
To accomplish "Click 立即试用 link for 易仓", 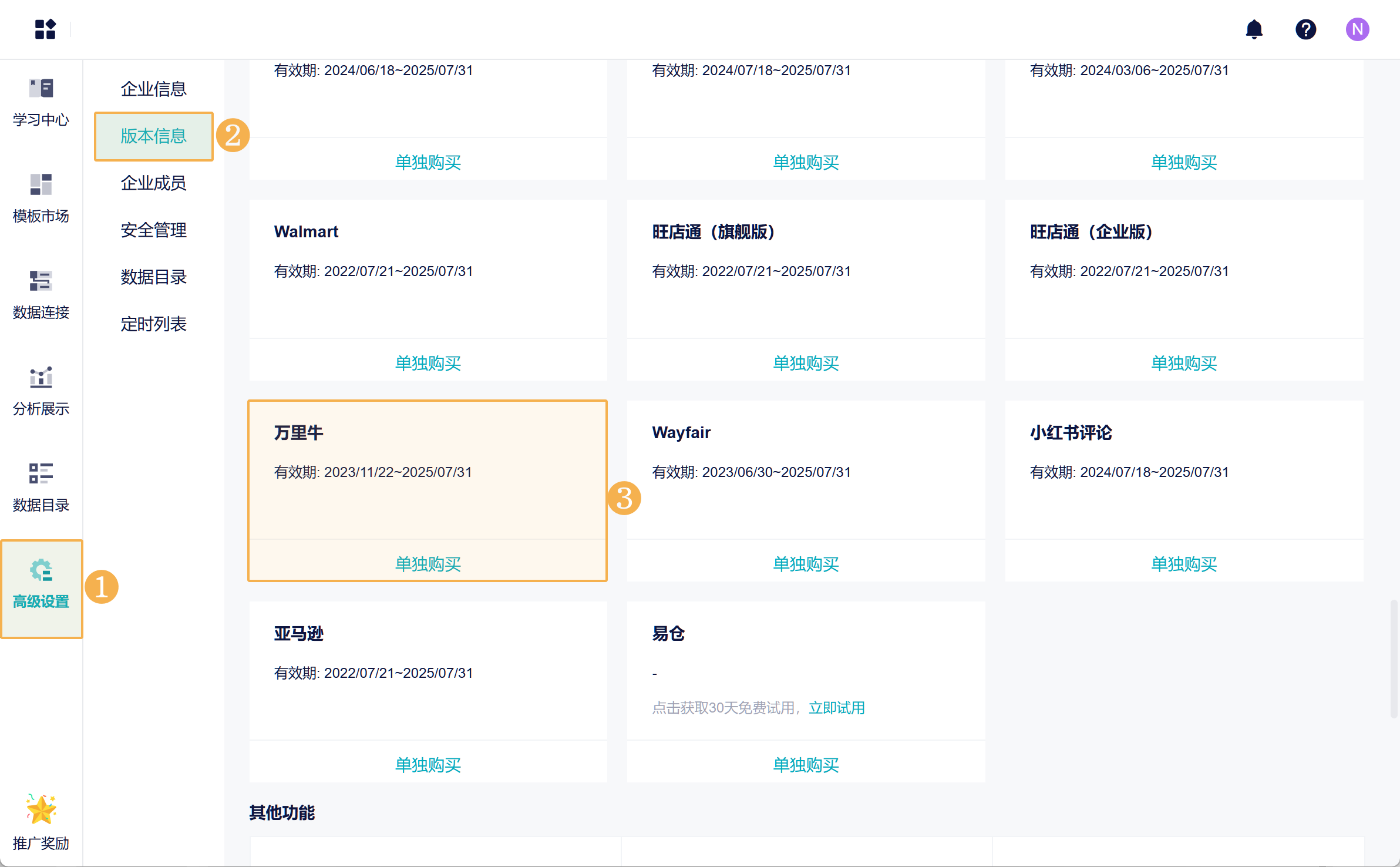I will coord(836,708).
